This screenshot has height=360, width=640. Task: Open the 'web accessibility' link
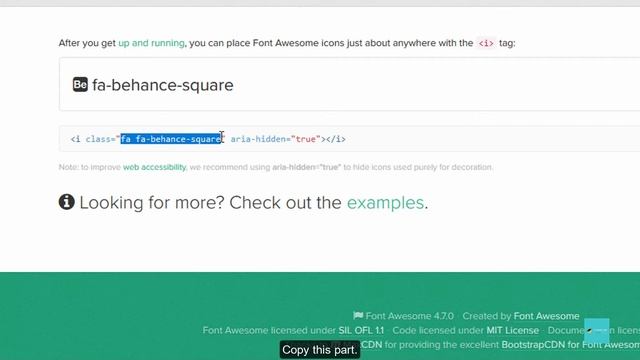[x=154, y=167]
